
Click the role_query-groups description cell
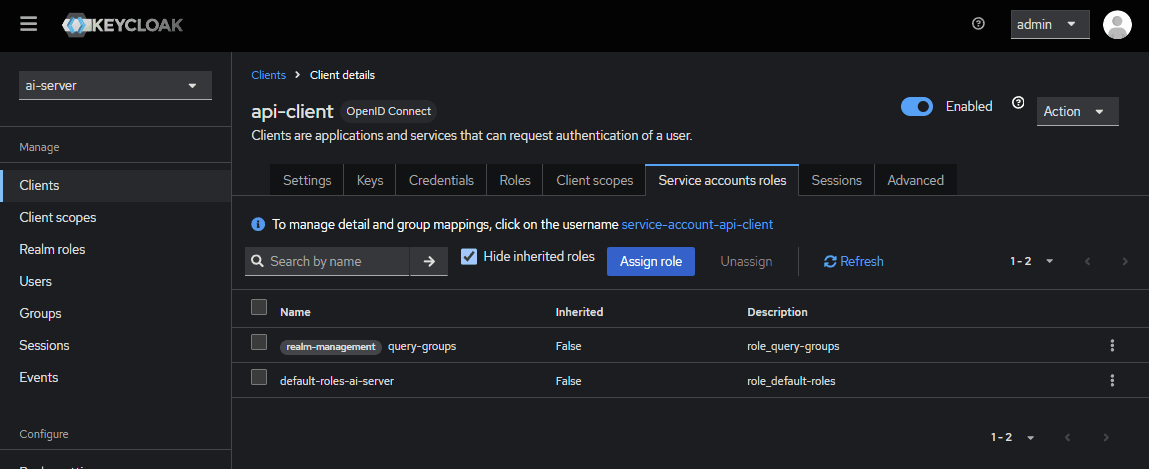(794, 346)
